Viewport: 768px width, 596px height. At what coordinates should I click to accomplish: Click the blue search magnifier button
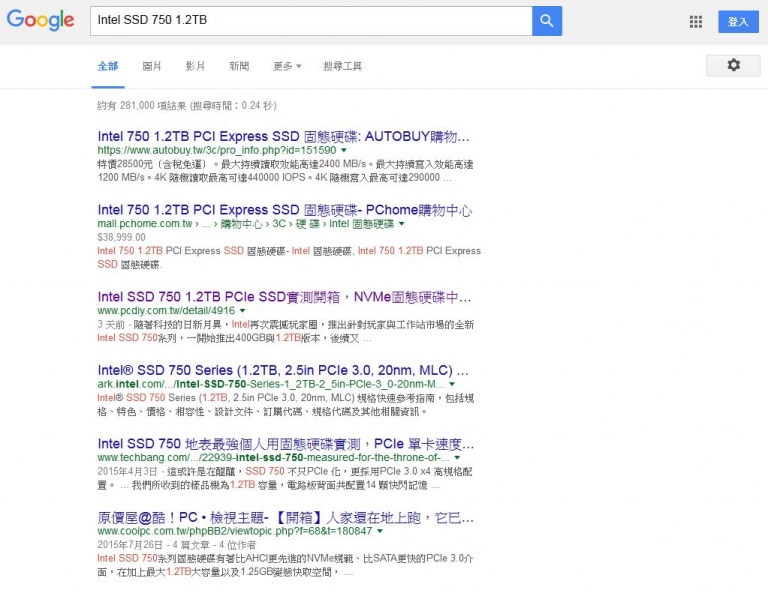pyautogui.click(x=547, y=21)
